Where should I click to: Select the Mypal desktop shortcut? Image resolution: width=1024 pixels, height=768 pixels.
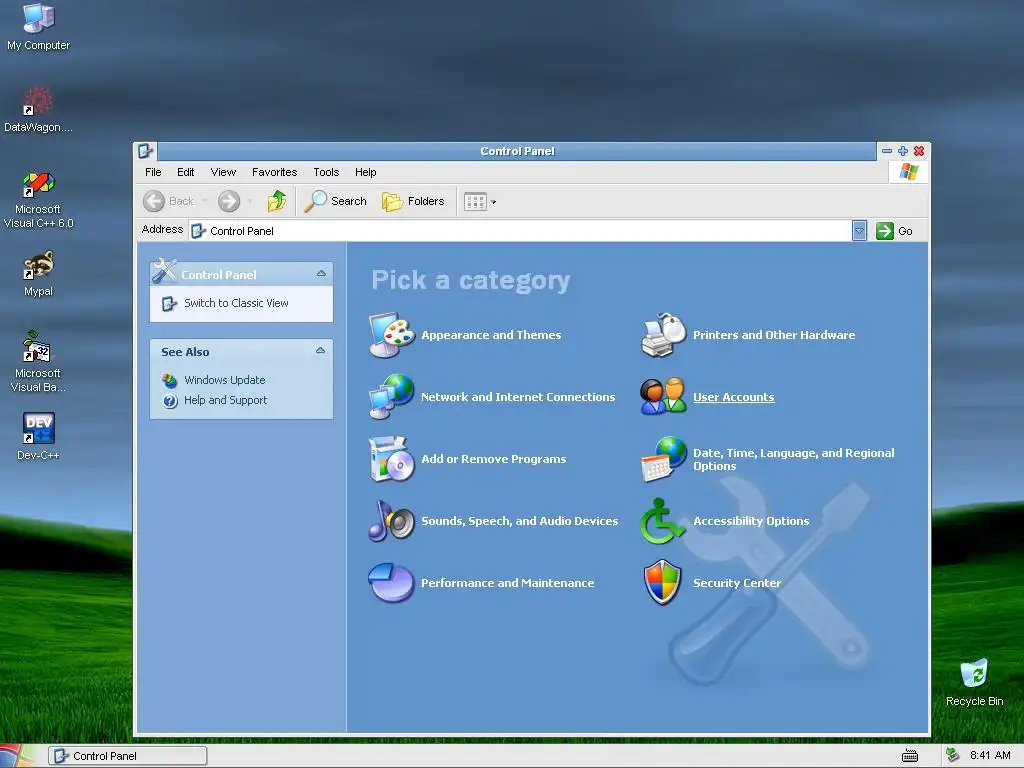pyautogui.click(x=39, y=274)
